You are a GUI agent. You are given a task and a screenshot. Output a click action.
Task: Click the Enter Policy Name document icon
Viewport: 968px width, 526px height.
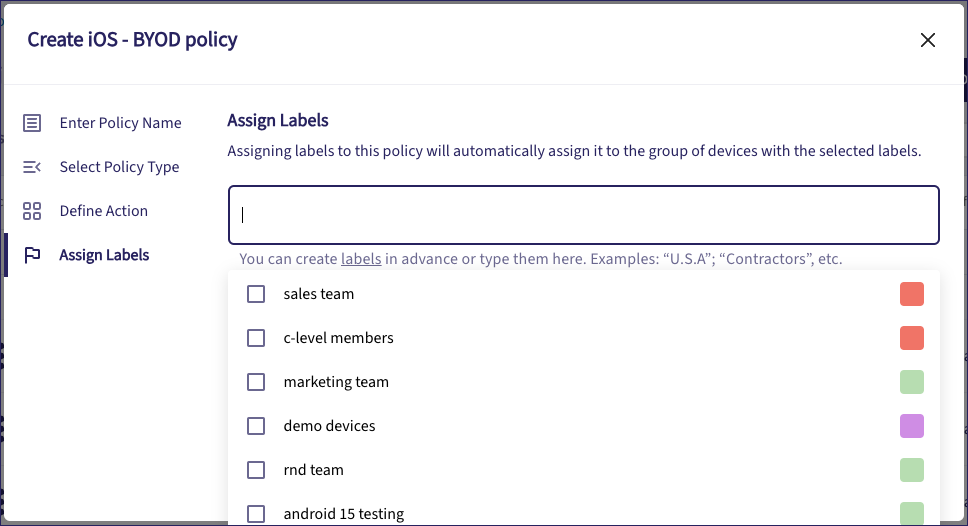click(32, 123)
